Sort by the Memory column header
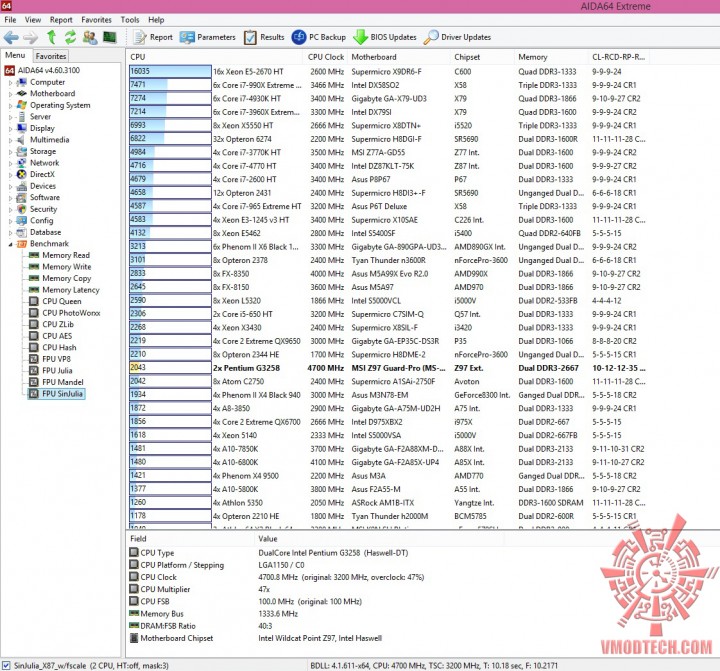Image resolution: width=720 pixels, height=671 pixels. point(551,57)
